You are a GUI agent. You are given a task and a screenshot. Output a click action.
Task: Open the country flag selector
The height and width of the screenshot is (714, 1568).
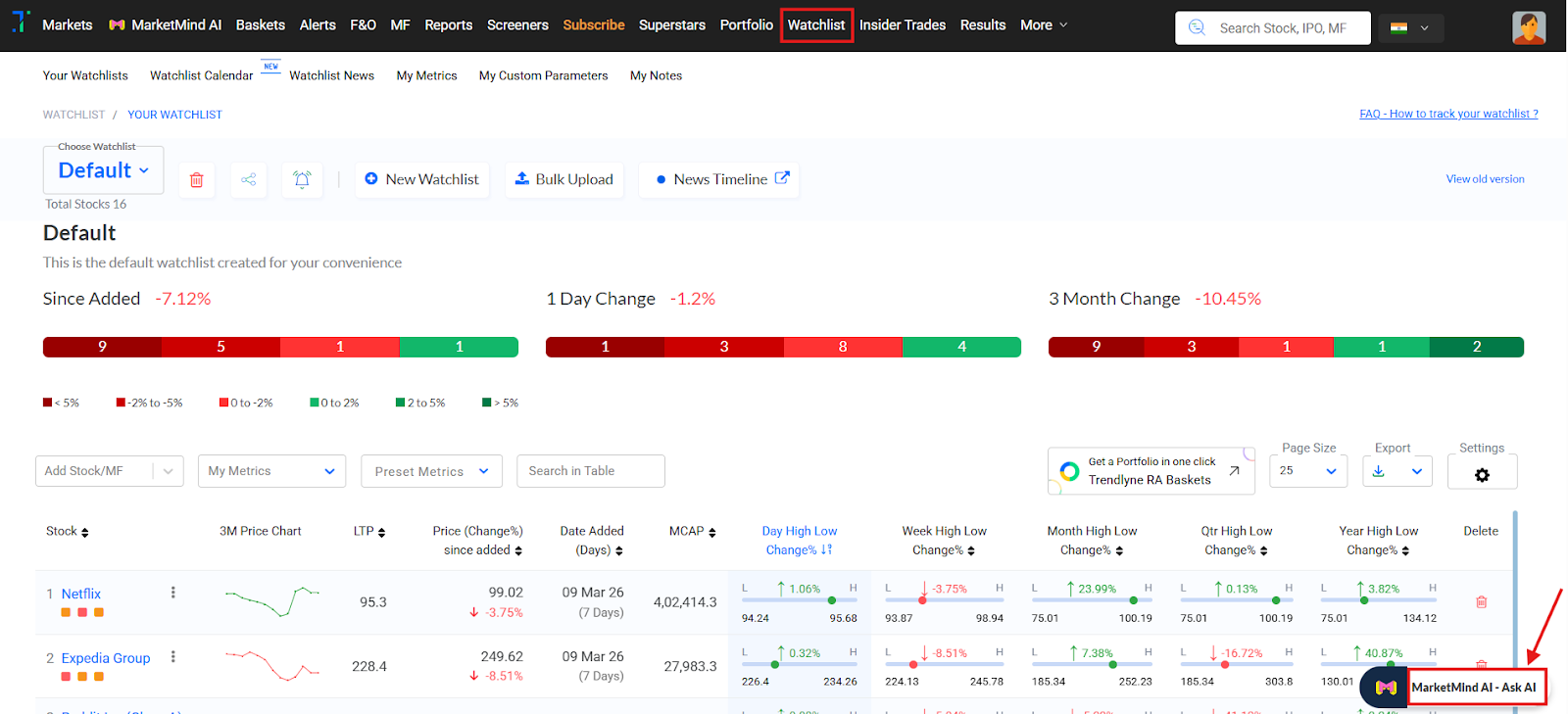coord(1411,28)
